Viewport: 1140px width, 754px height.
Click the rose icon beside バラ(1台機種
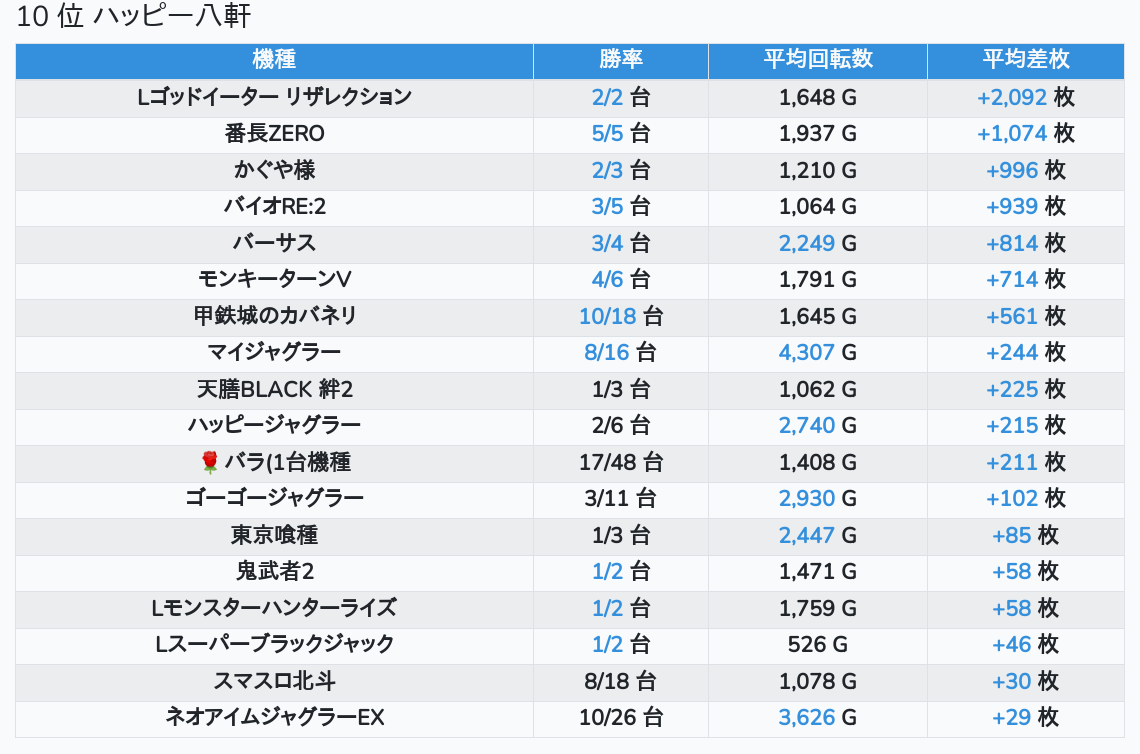[x=210, y=462]
